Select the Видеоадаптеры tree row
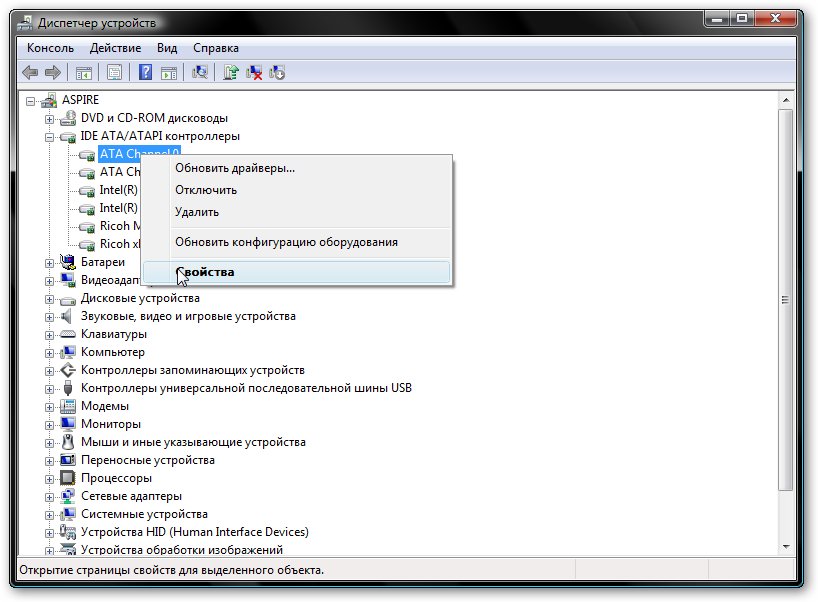The height and width of the screenshot is (602, 818). [110, 280]
